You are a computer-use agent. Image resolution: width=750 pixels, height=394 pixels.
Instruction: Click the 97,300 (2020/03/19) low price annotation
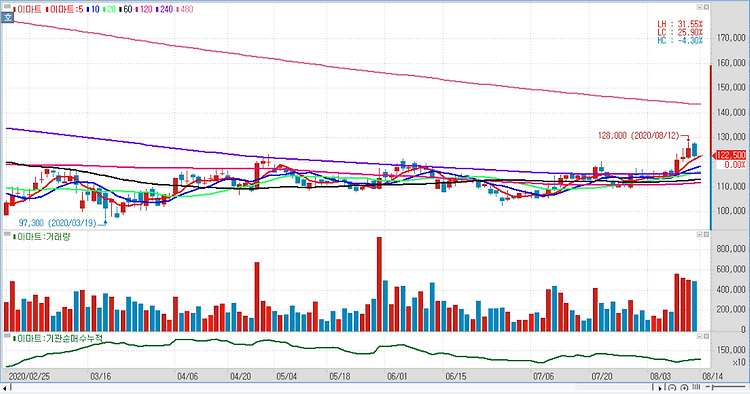pyautogui.click(x=57, y=223)
